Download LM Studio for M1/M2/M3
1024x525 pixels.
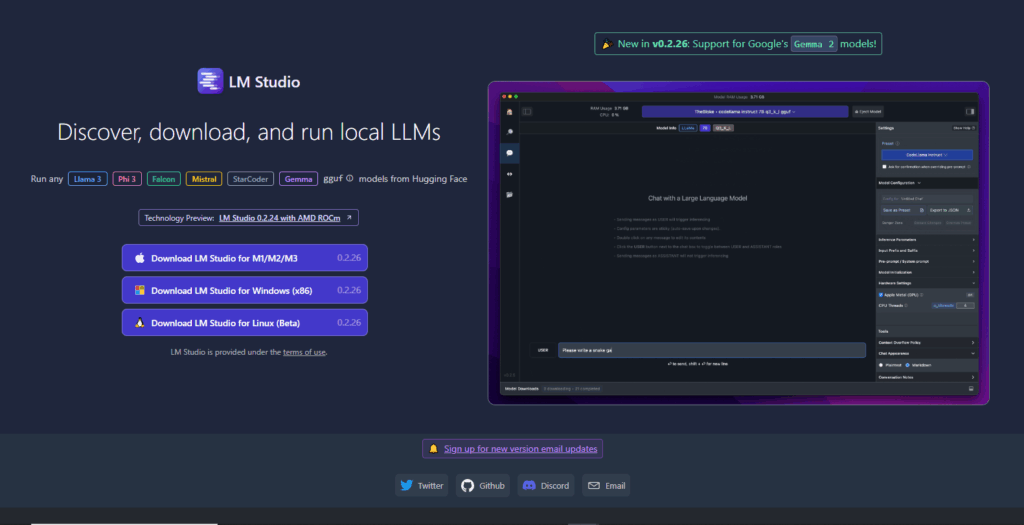click(x=245, y=258)
